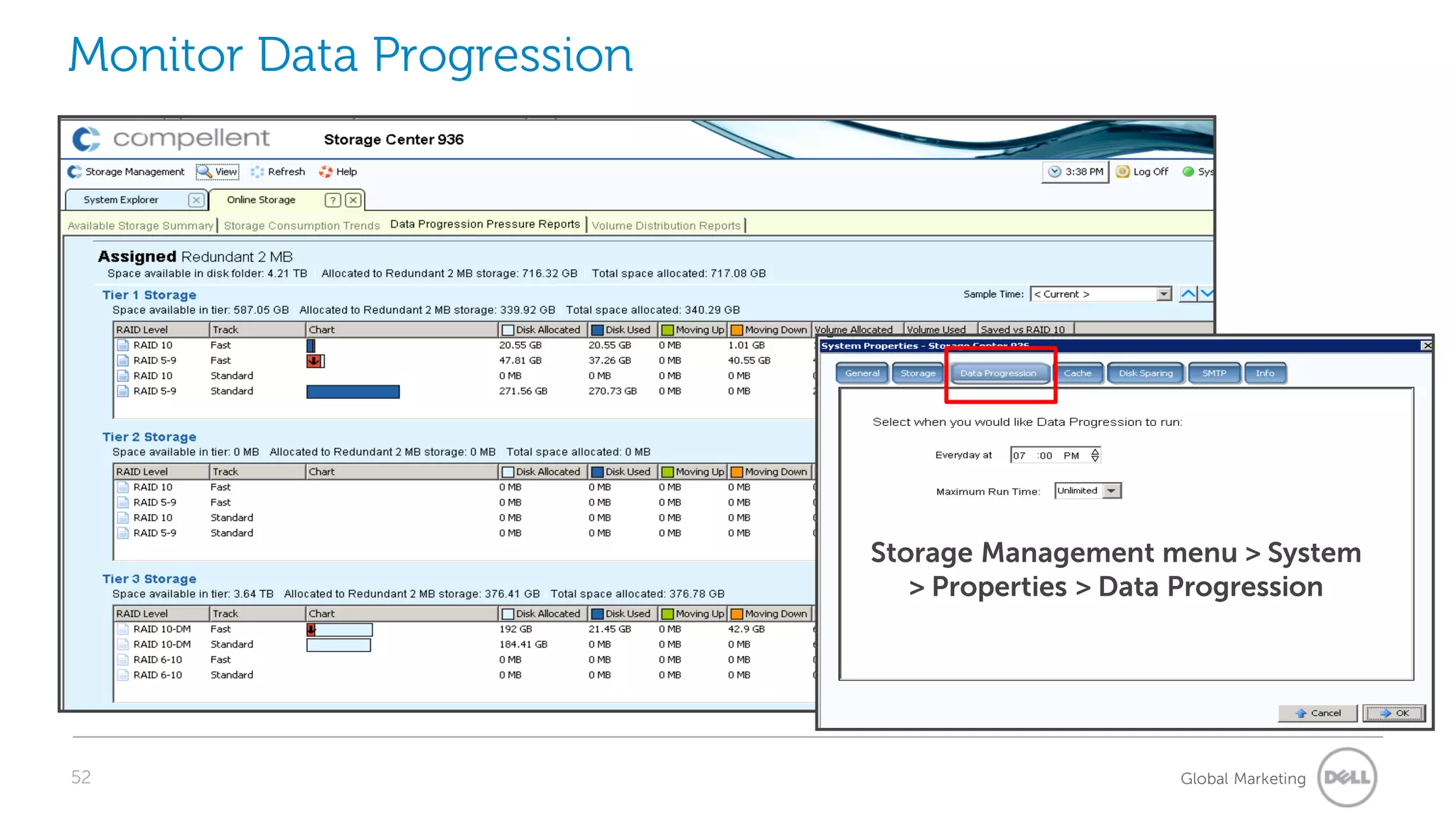Switch to the Online Storage tab
Image resolution: width=1456 pixels, height=819 pixels.
[261, 200]
